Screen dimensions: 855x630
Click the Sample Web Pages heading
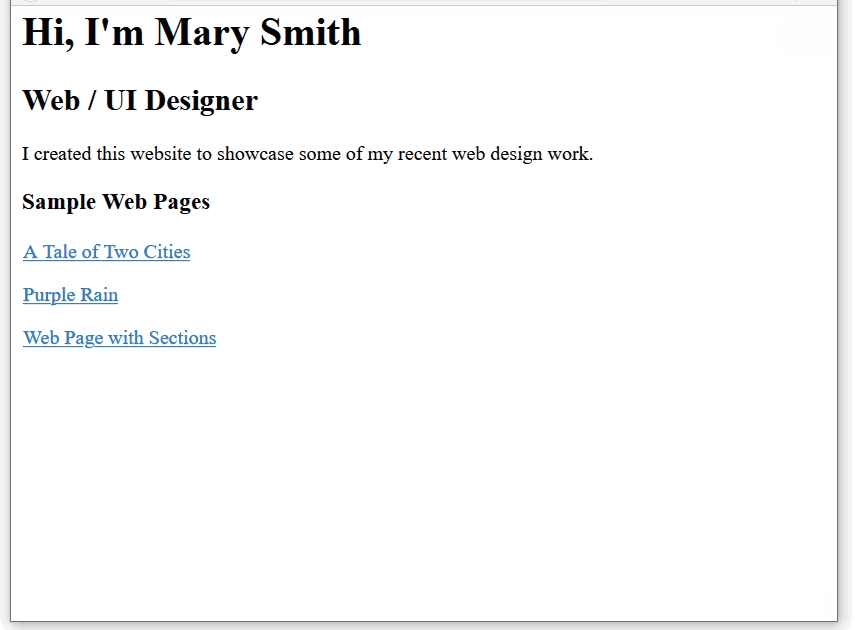(x=116, y=202)
